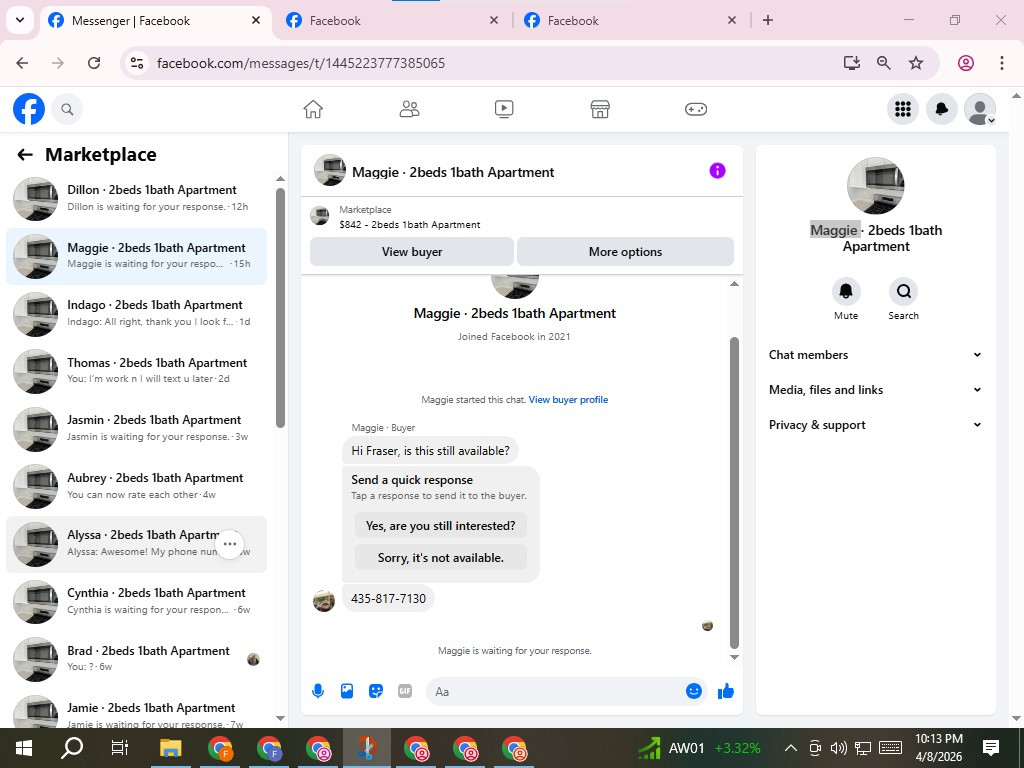This screenshot has width=1024, height=768.
Task: Send 'Sorry, it's not available.' response
Action: click(441, 558)
